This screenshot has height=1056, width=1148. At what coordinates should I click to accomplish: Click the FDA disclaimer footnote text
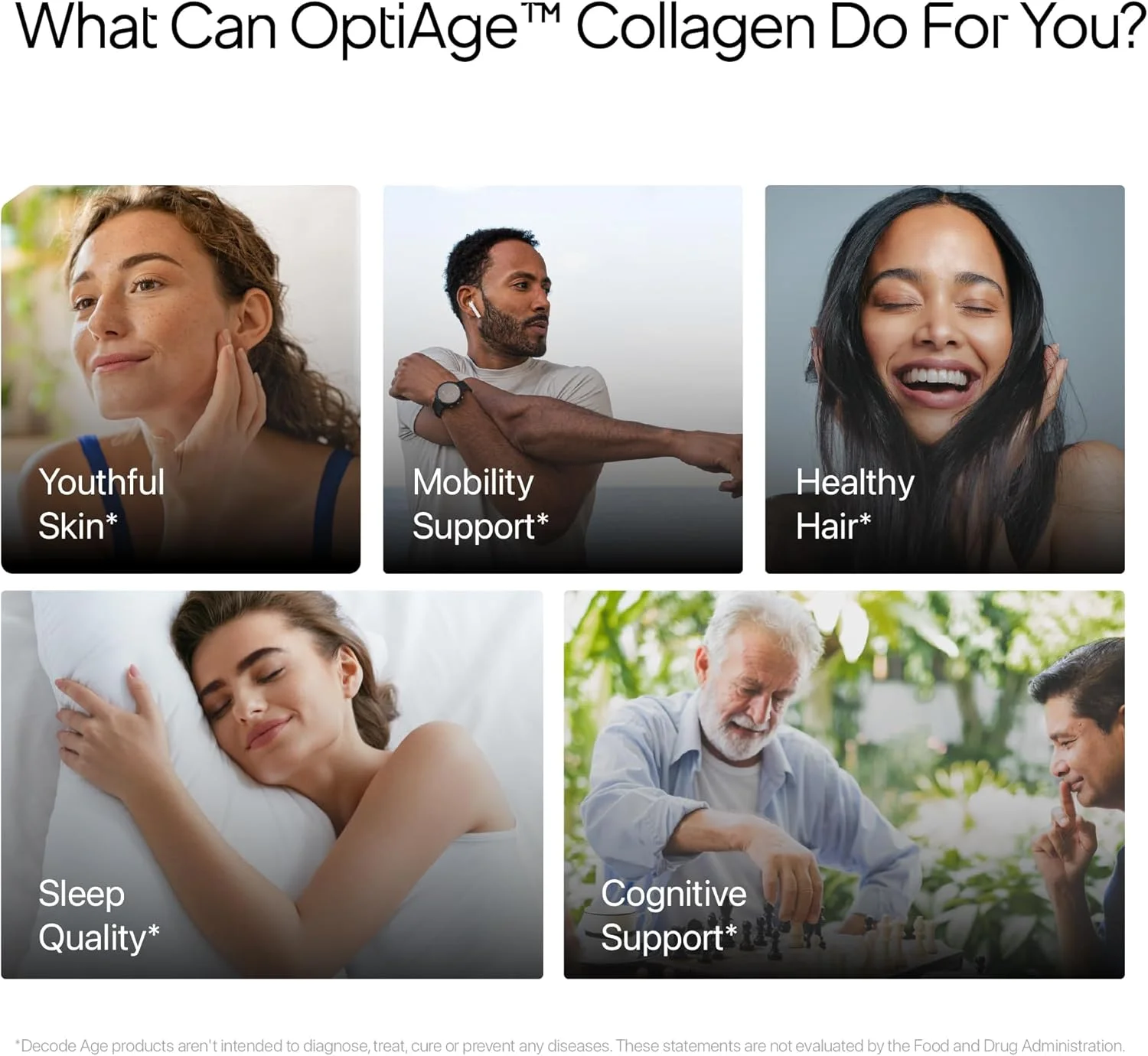570,1045
